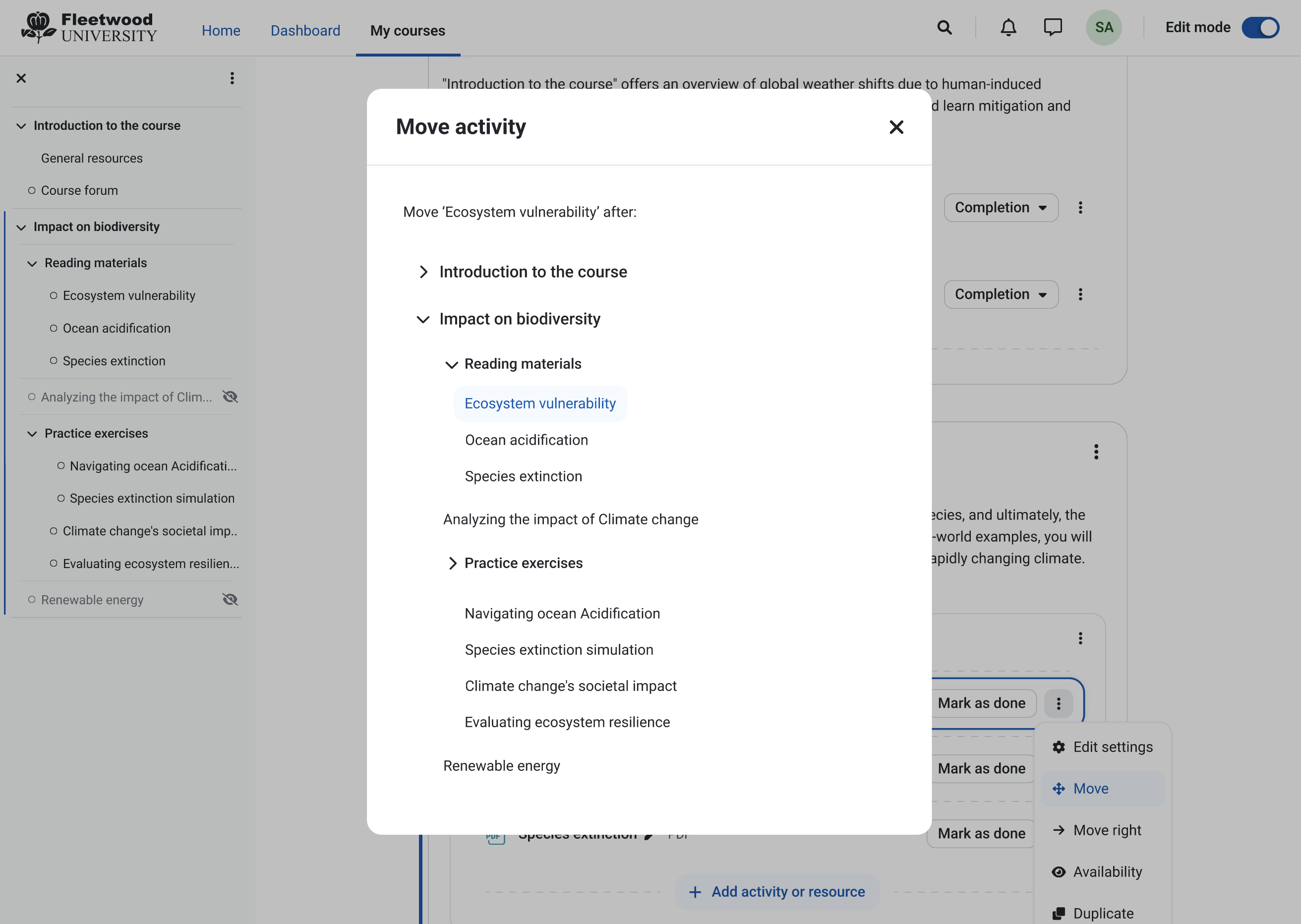The height and width of the screenshot is (924, 1301).
Task: Collapse Reading materials chevron in dialog
Action: click(x=451, y=364)
